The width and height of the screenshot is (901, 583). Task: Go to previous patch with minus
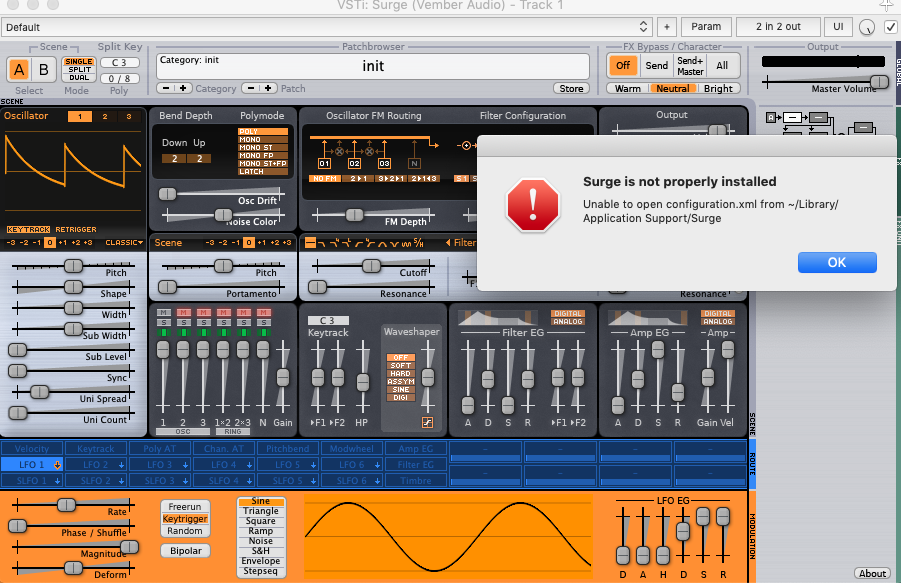pos(251,88)
